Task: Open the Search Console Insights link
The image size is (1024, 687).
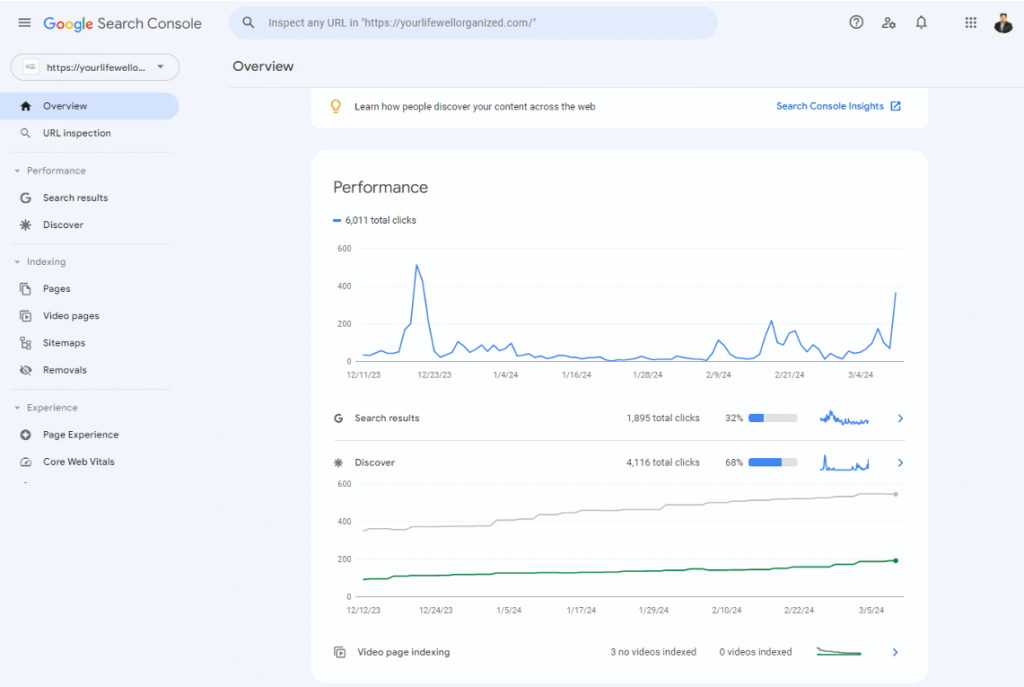Action: click(x=838, y=106)
